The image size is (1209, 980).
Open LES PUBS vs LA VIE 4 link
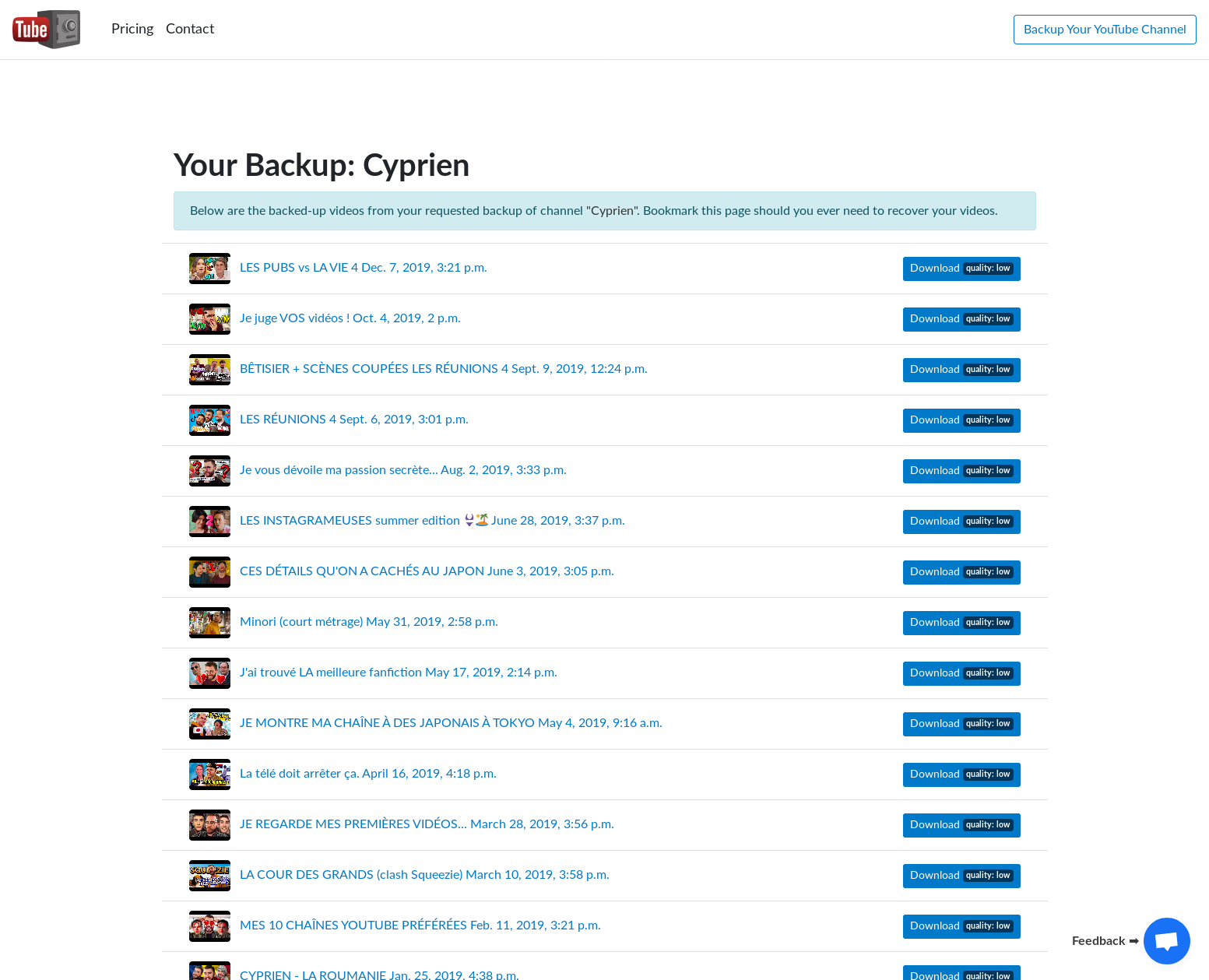364,268
